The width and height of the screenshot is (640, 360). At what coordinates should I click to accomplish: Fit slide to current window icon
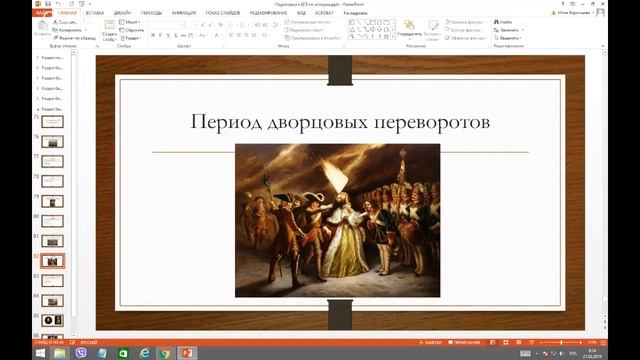click(603, 342)
